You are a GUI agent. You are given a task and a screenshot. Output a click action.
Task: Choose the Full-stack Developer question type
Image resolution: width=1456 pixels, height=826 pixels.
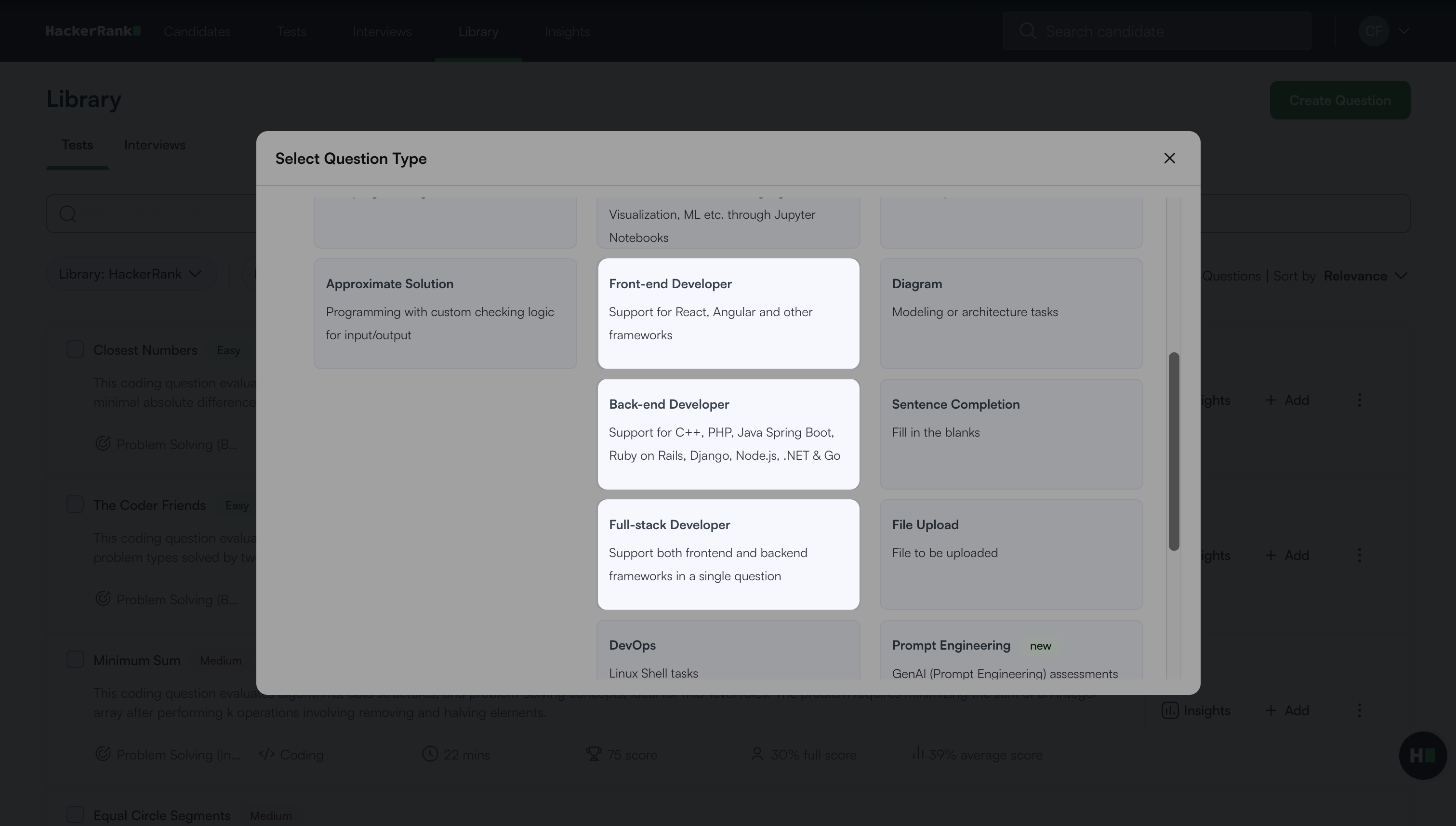(x=728, y=554)
